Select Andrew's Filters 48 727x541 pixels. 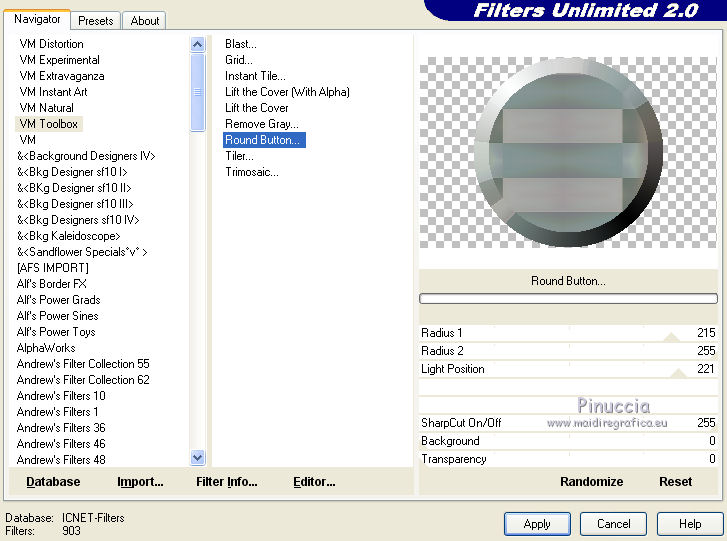coord(61,460)
